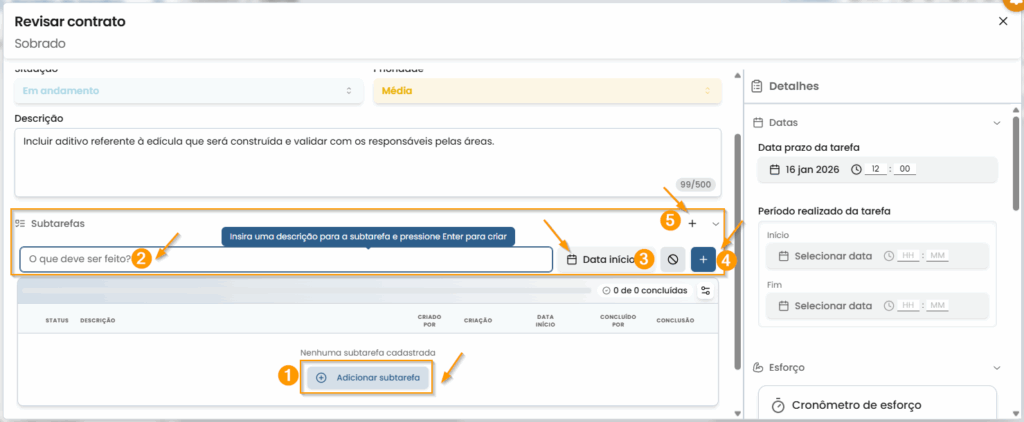Click the Adicionar subtarefa button
Screen dimensions: 1024x422
coord(367,377)
